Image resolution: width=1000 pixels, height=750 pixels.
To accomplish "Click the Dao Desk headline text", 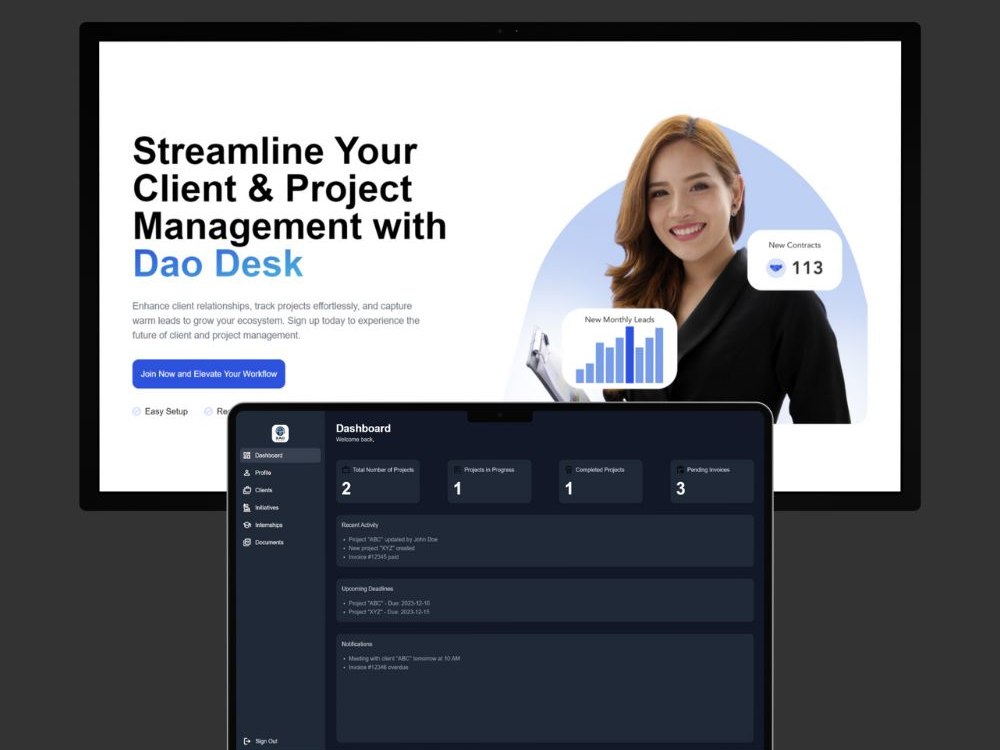I will [217, 263].
